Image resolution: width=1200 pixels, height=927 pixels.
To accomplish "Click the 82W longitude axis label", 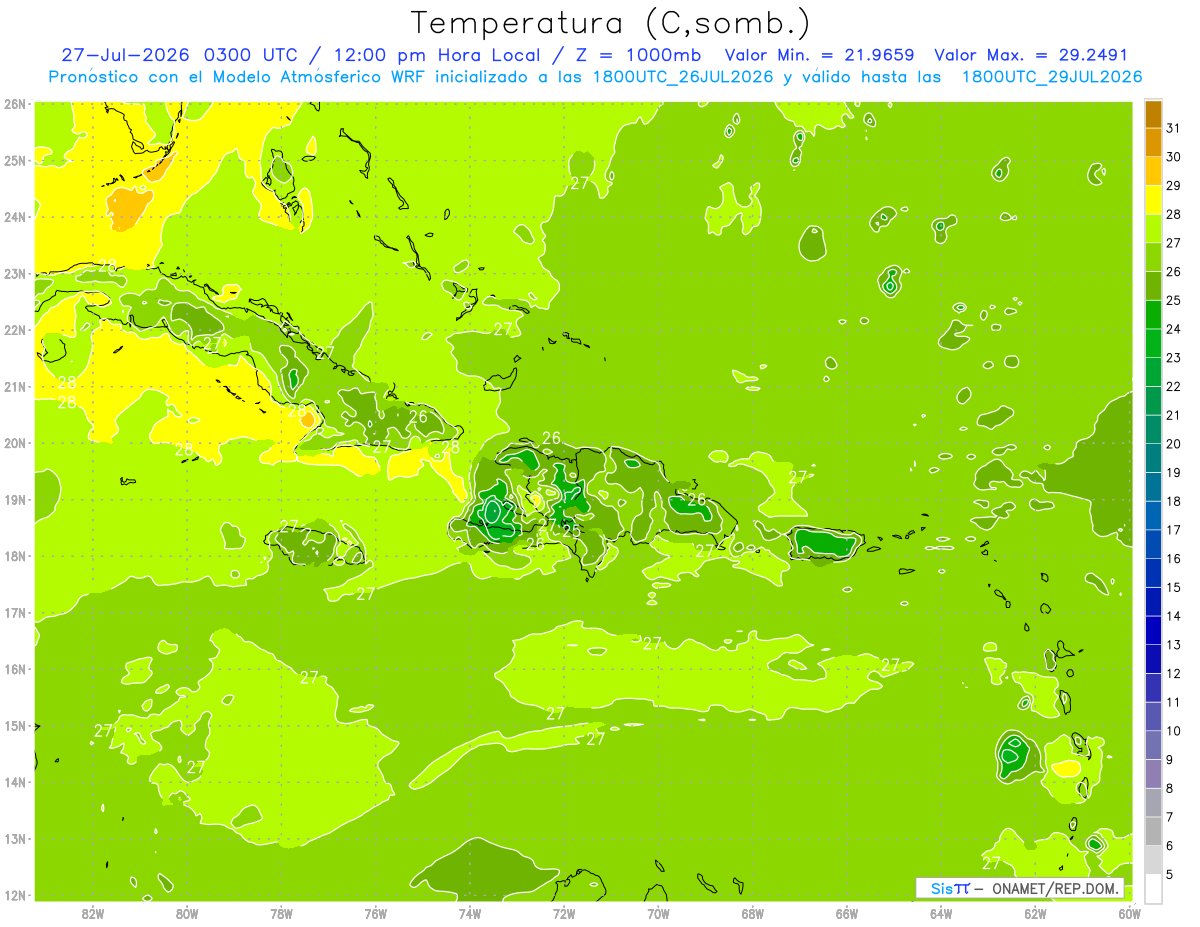I will click(93, 913).
